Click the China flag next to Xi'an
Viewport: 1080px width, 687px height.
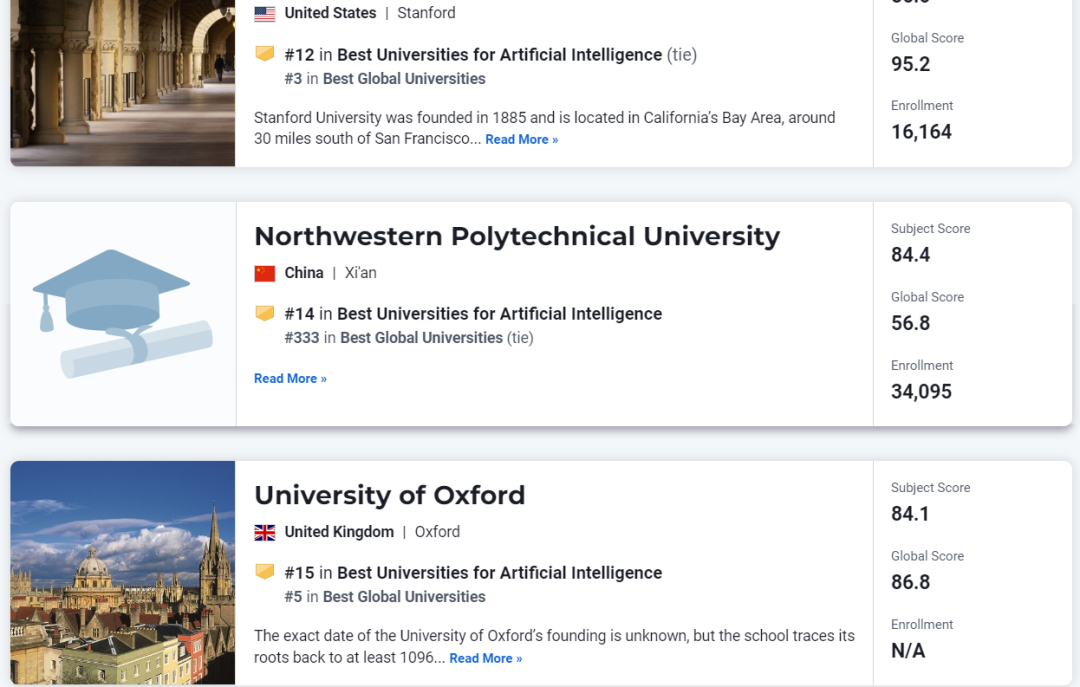(x=263, y=272)
